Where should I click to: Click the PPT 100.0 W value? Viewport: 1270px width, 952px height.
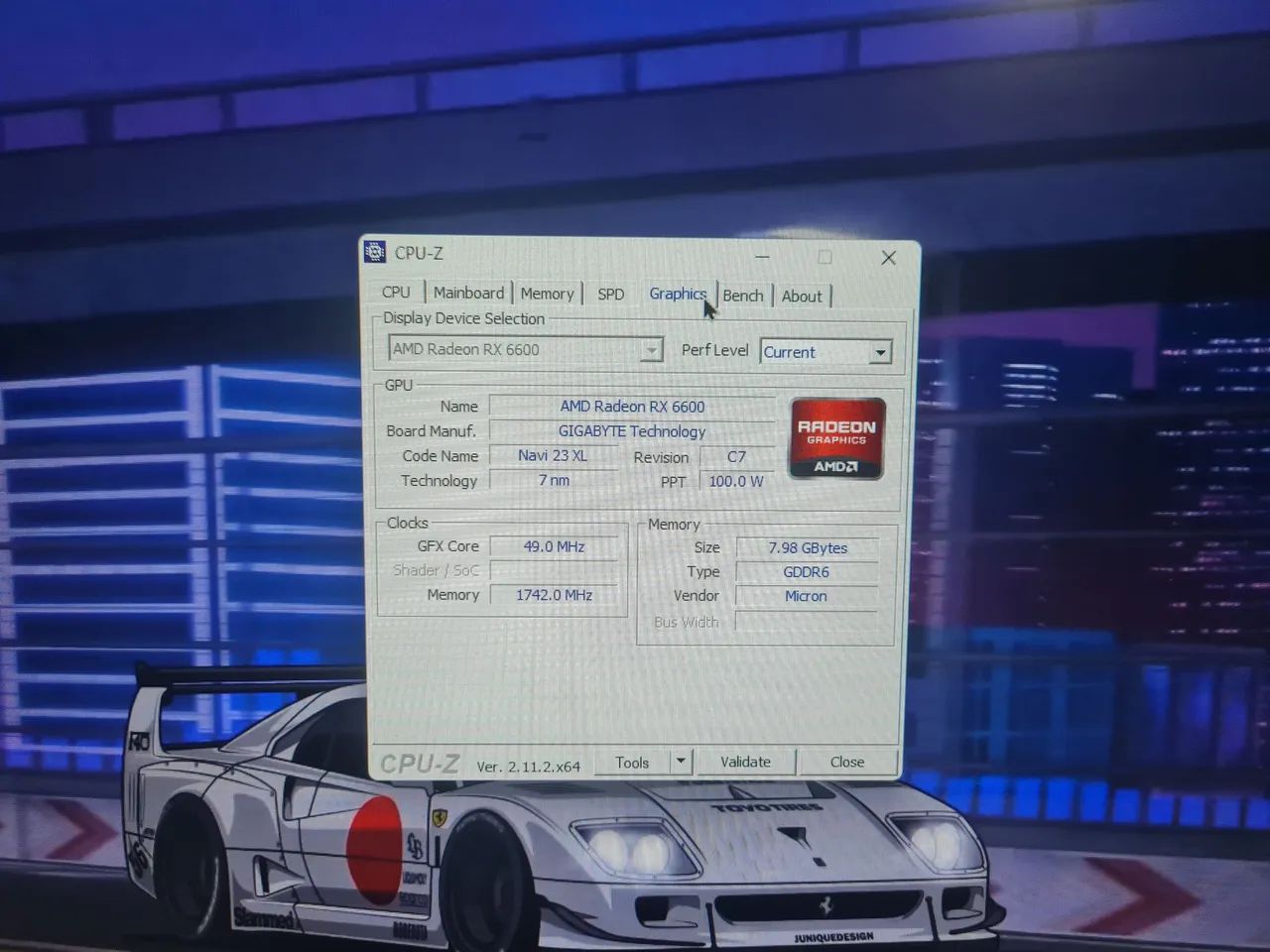pos(736,481)
